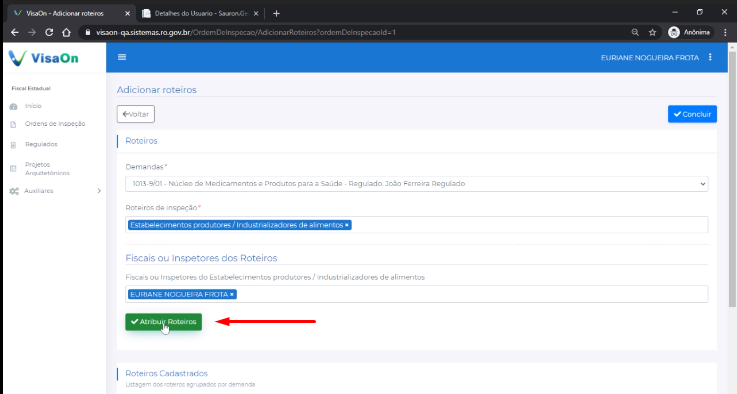This screenshot has height=394, width=737.
Task: Click the browser back arrow
Action: [15, 32]
